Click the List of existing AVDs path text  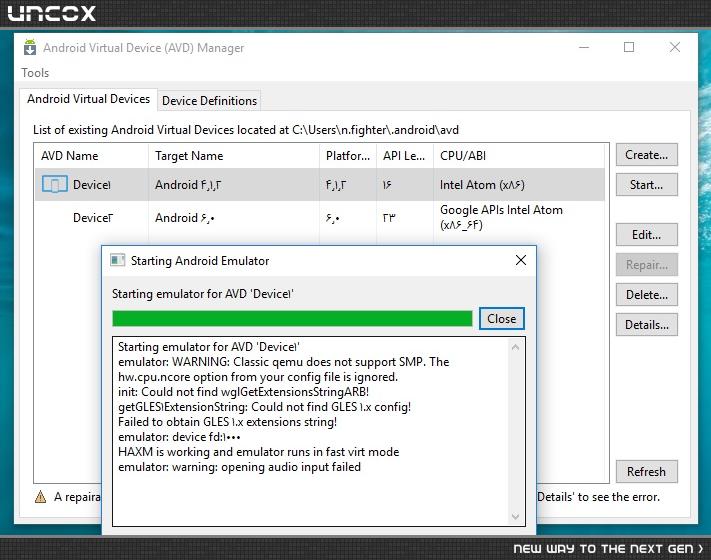[246, 130]
